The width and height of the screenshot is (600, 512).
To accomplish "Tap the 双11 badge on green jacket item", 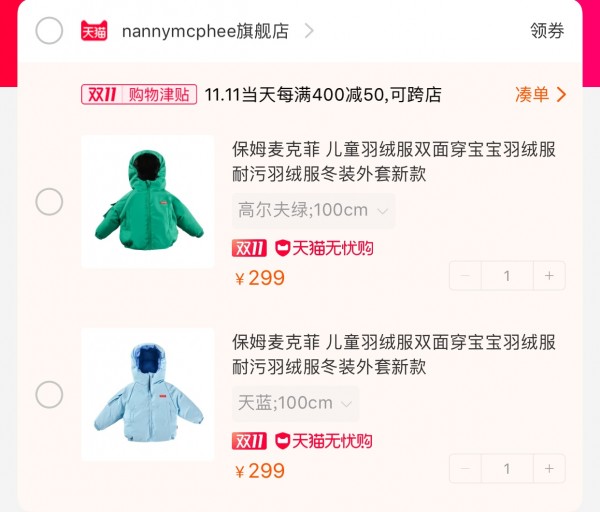I will pos(249,248).
